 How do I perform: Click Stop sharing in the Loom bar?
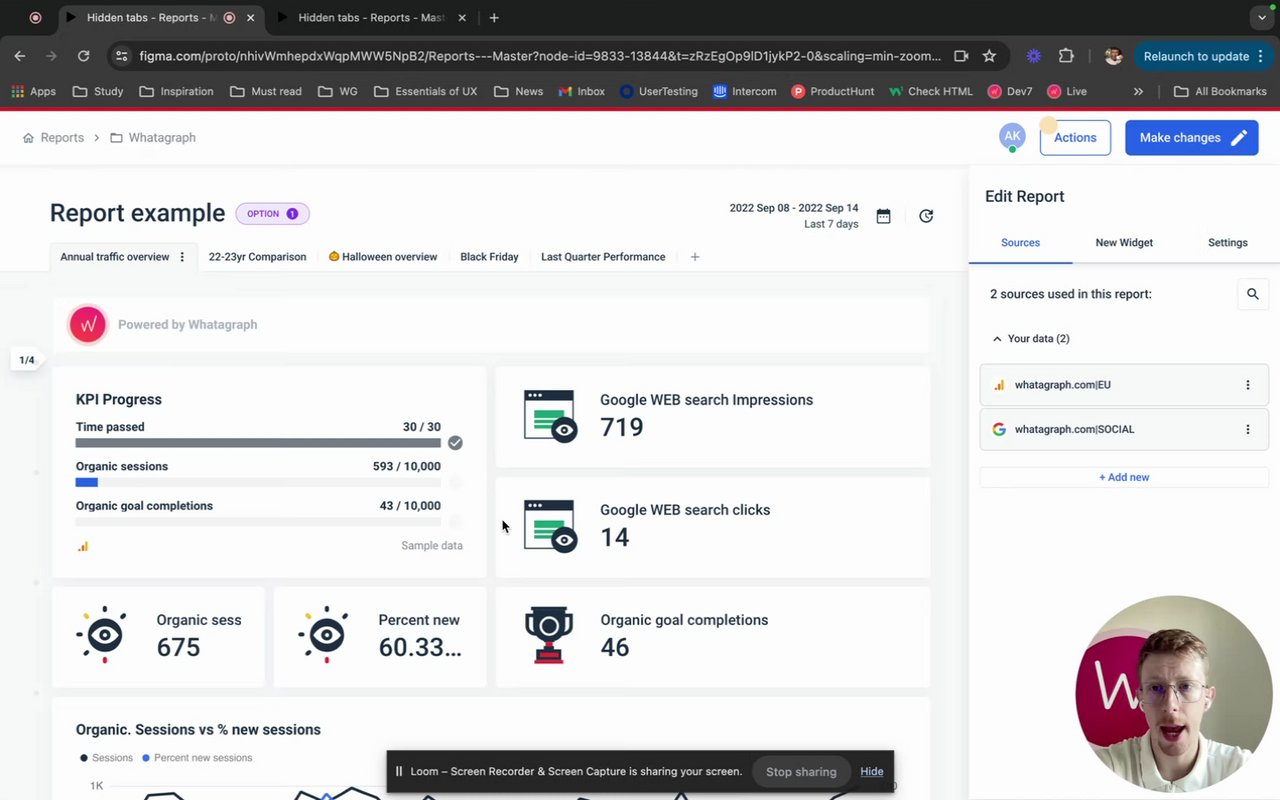[x=801, y=772]
